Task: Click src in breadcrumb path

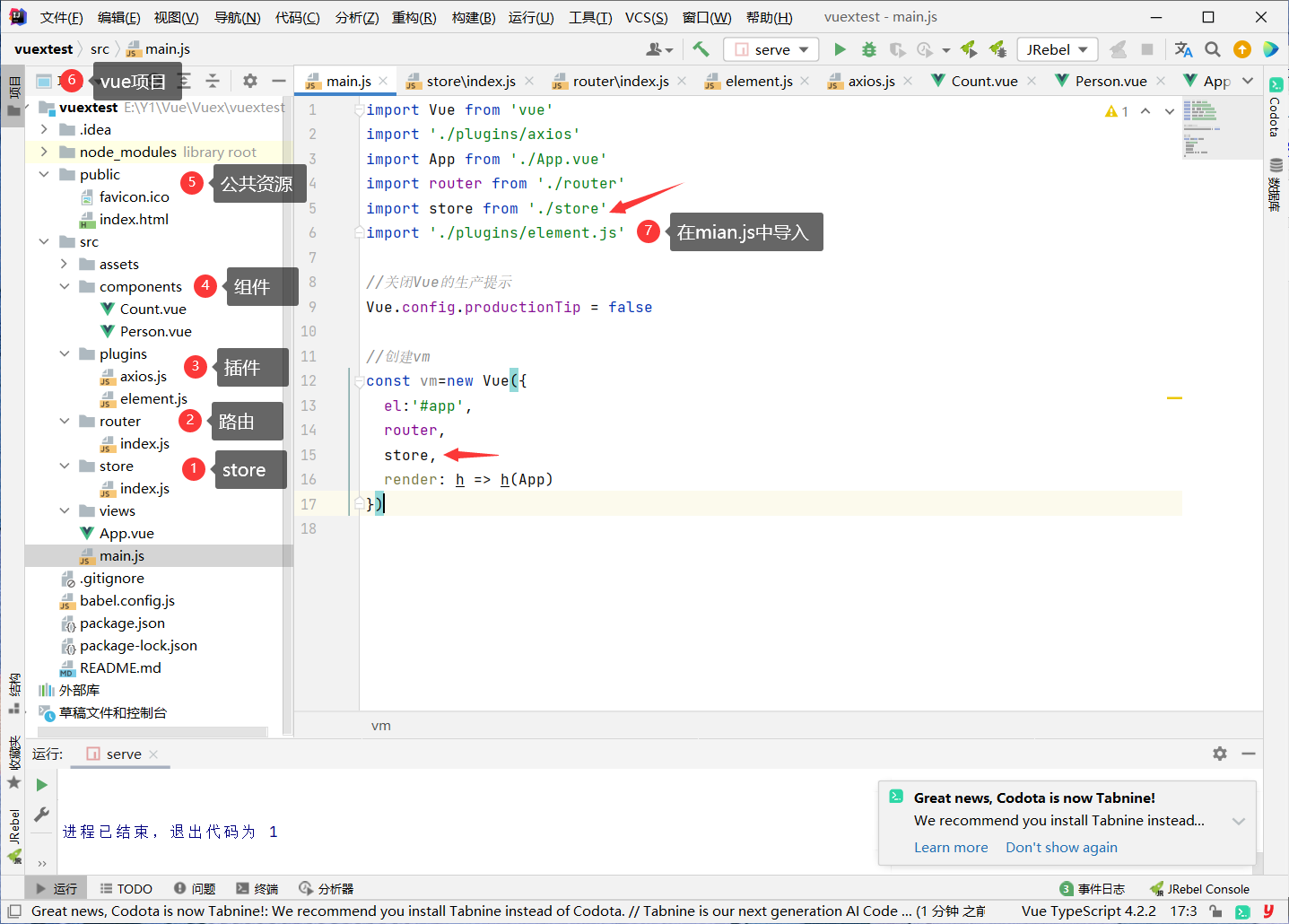Action: coord(100,49)
